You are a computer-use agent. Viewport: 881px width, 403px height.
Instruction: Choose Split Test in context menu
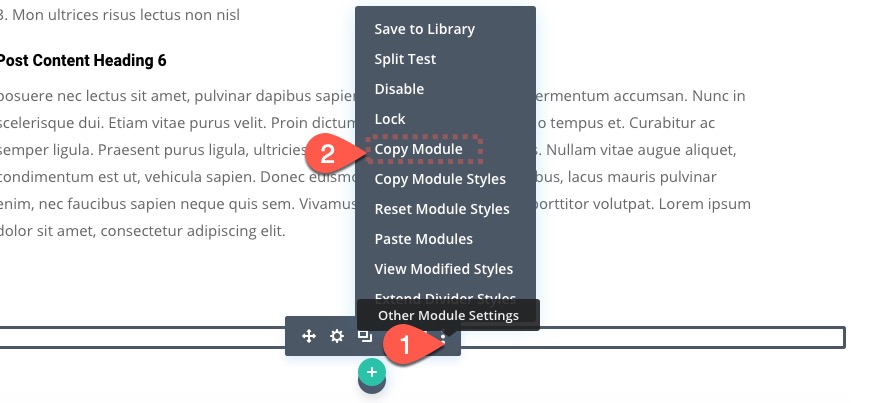tap(405, 59)
